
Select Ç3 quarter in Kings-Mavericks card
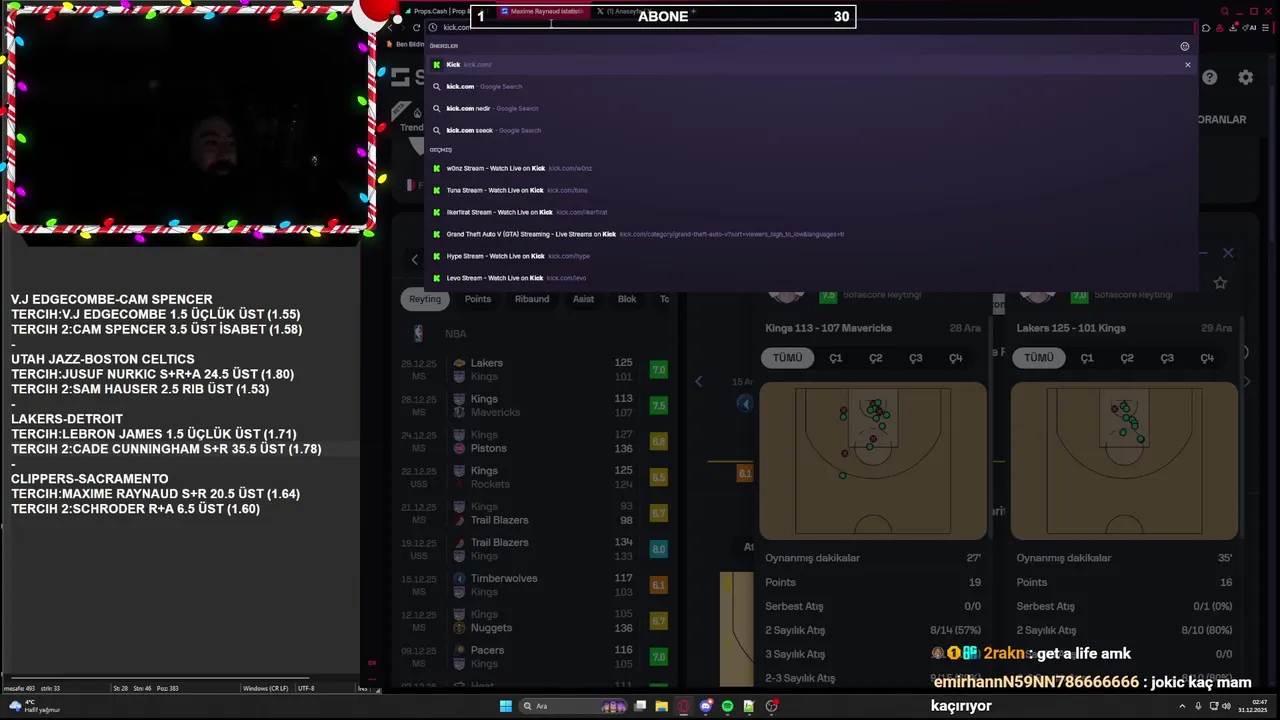point(916,358)
